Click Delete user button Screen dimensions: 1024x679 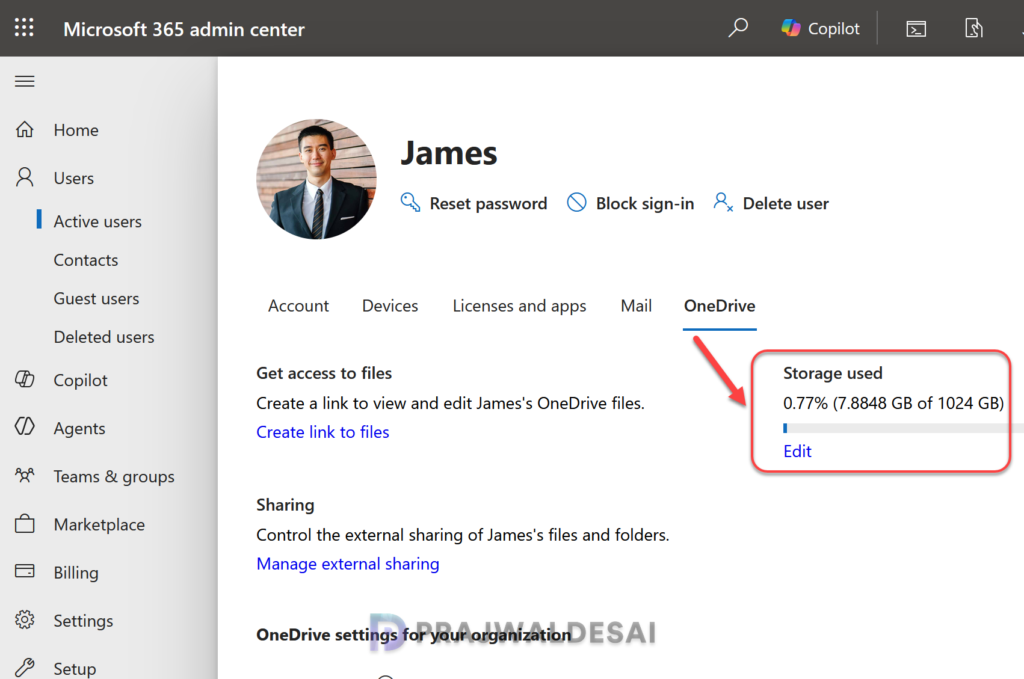(x=771, y=203)
